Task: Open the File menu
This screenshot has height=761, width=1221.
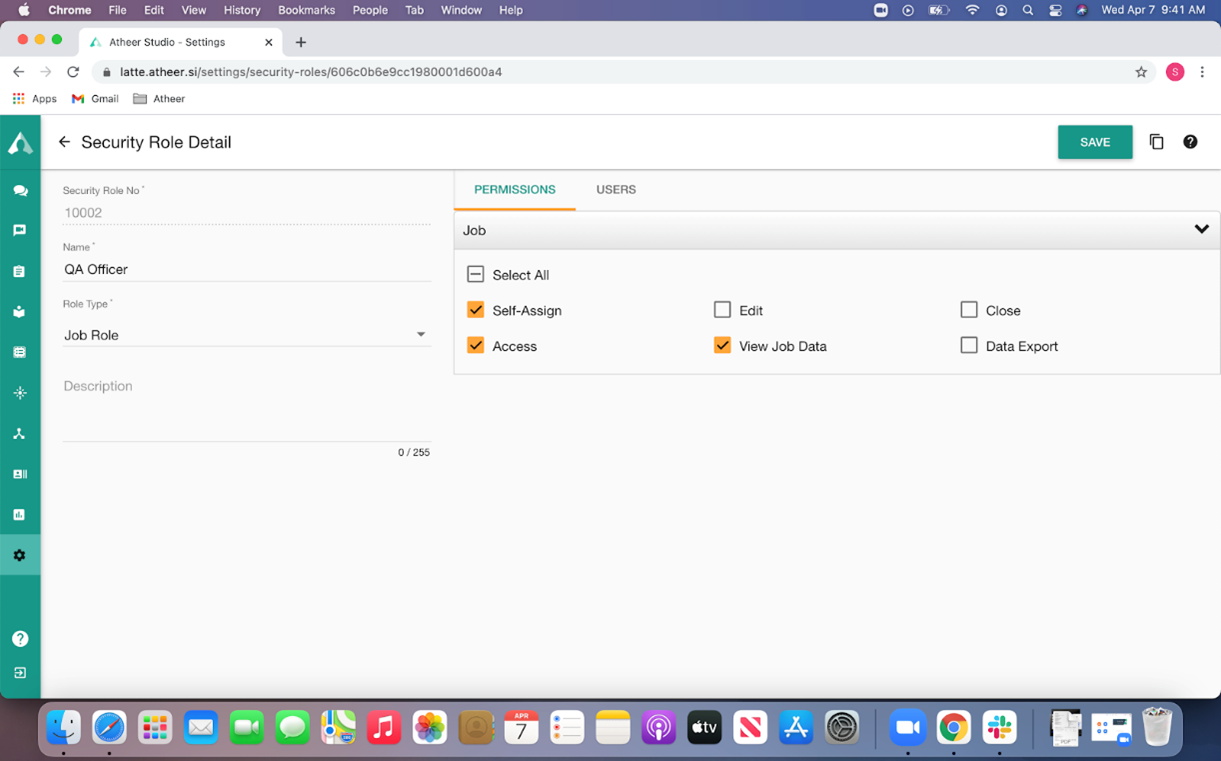Action: 117,10
